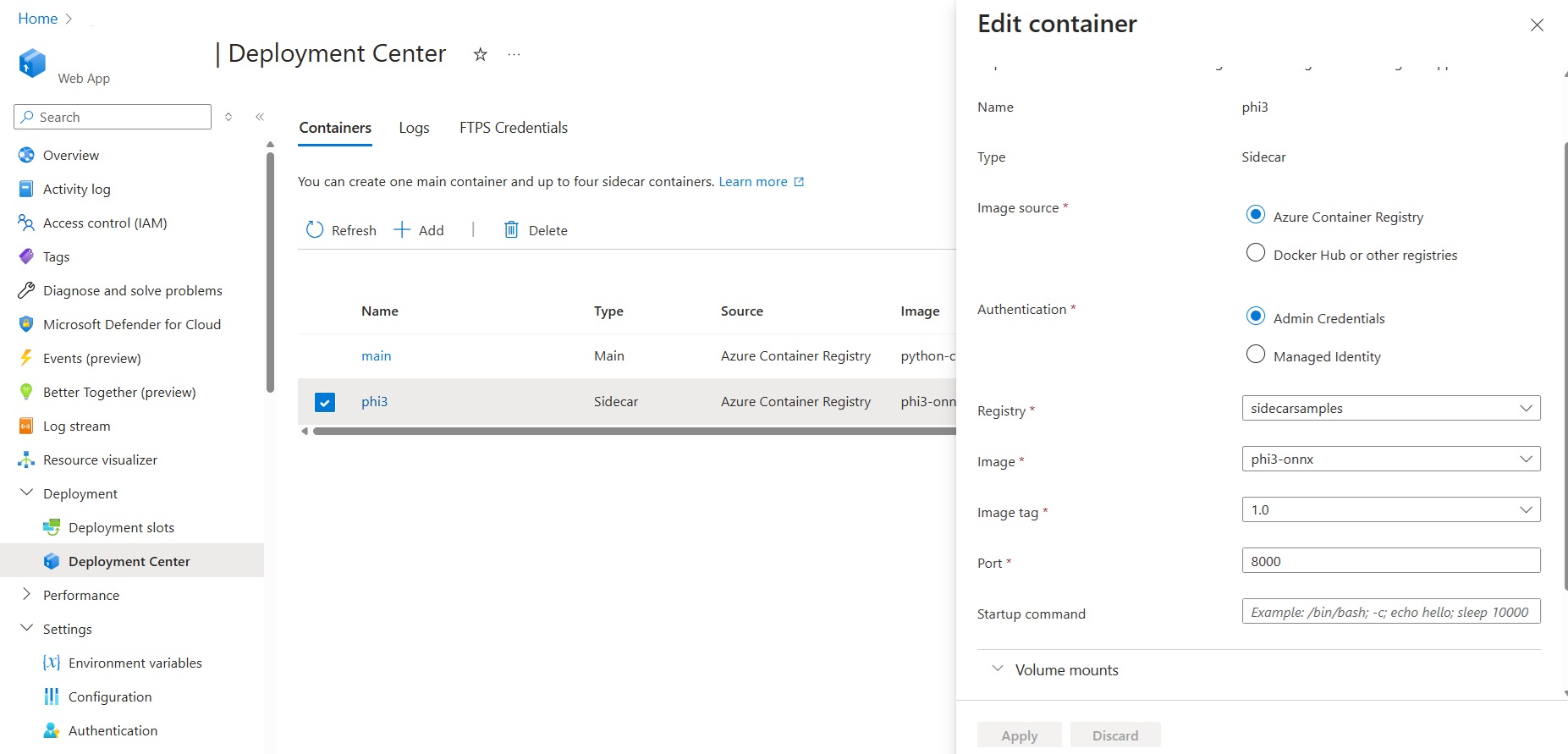The image size is (1568, 754).
Task: Switch to the Logs tab
Action: (x=414, y=128)
